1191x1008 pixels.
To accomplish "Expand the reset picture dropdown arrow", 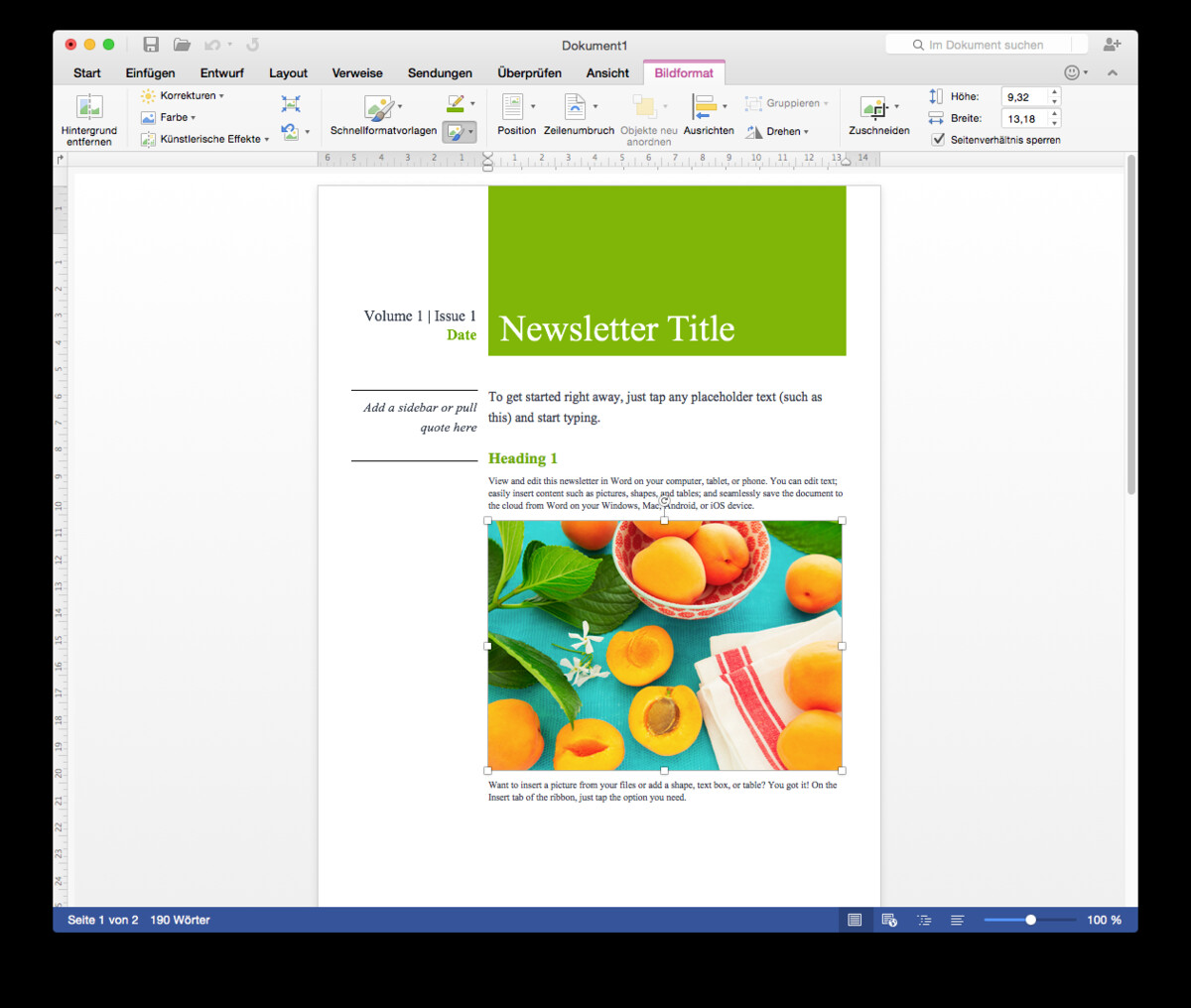I will (307, 132).
